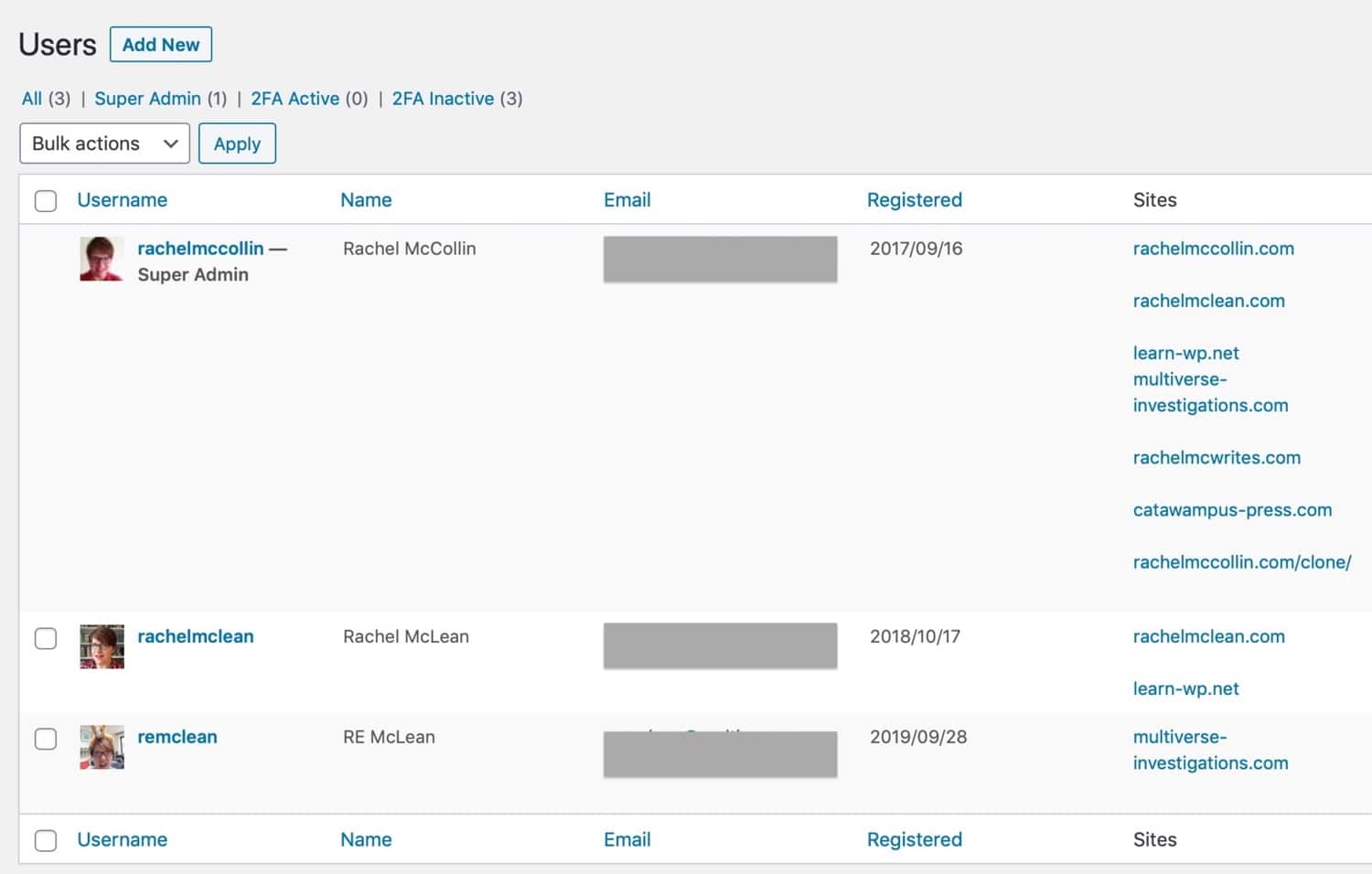Sort table by Registered column header
Image resolution: width=1372 pixels, height=874 pixels.
pos(914,200)
